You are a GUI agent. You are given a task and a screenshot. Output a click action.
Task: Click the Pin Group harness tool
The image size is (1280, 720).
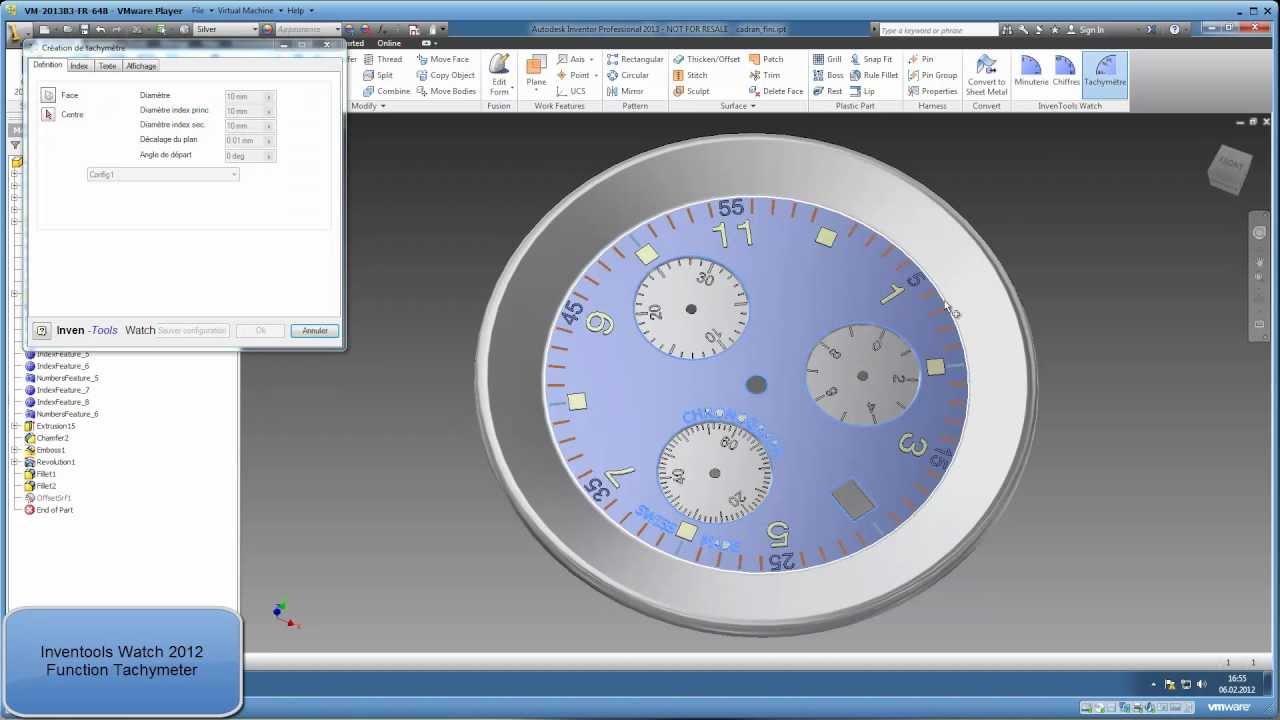coord(932,75)
